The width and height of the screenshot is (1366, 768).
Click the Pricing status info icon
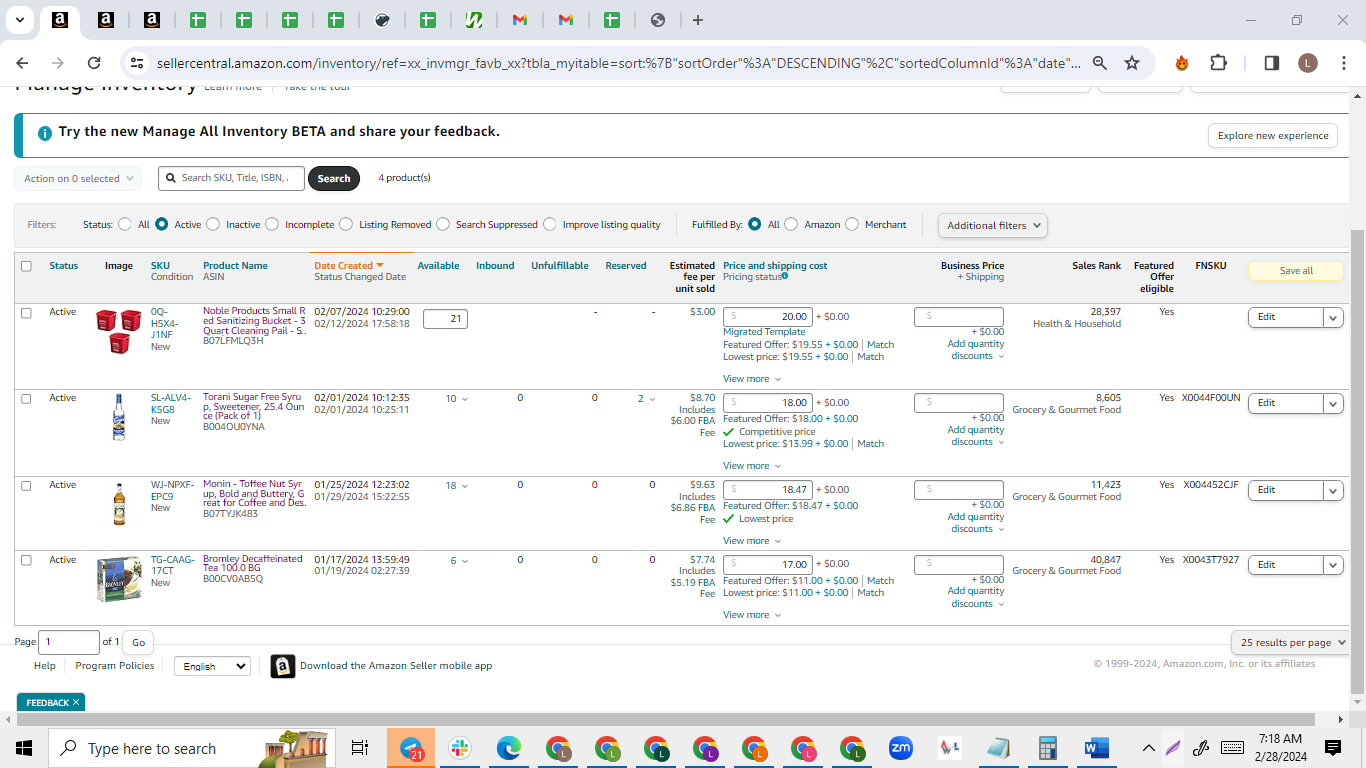point(785,276)
